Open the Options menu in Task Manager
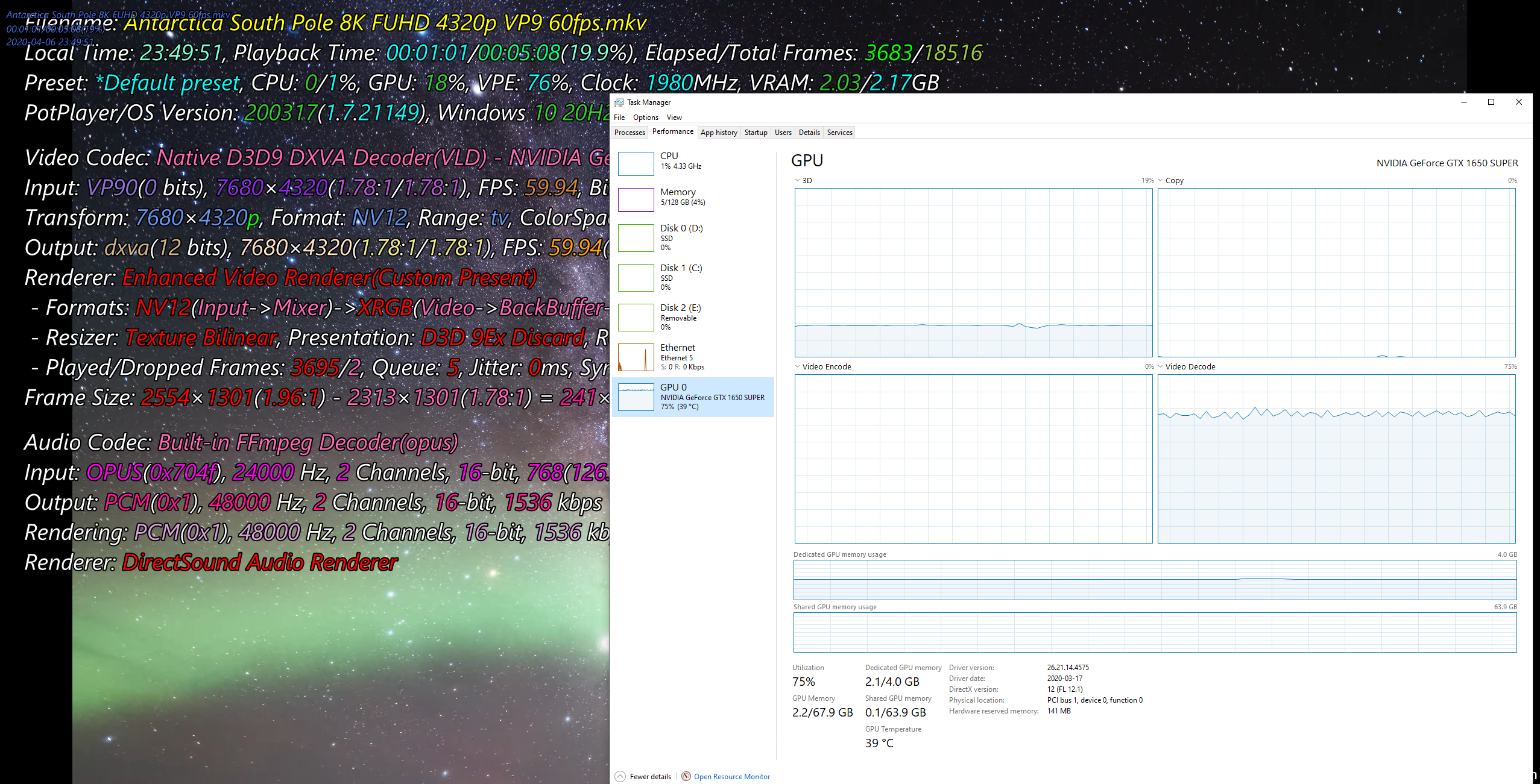Image resolution: width=1540 pixels, height=784 pixels. coord(645,118)
